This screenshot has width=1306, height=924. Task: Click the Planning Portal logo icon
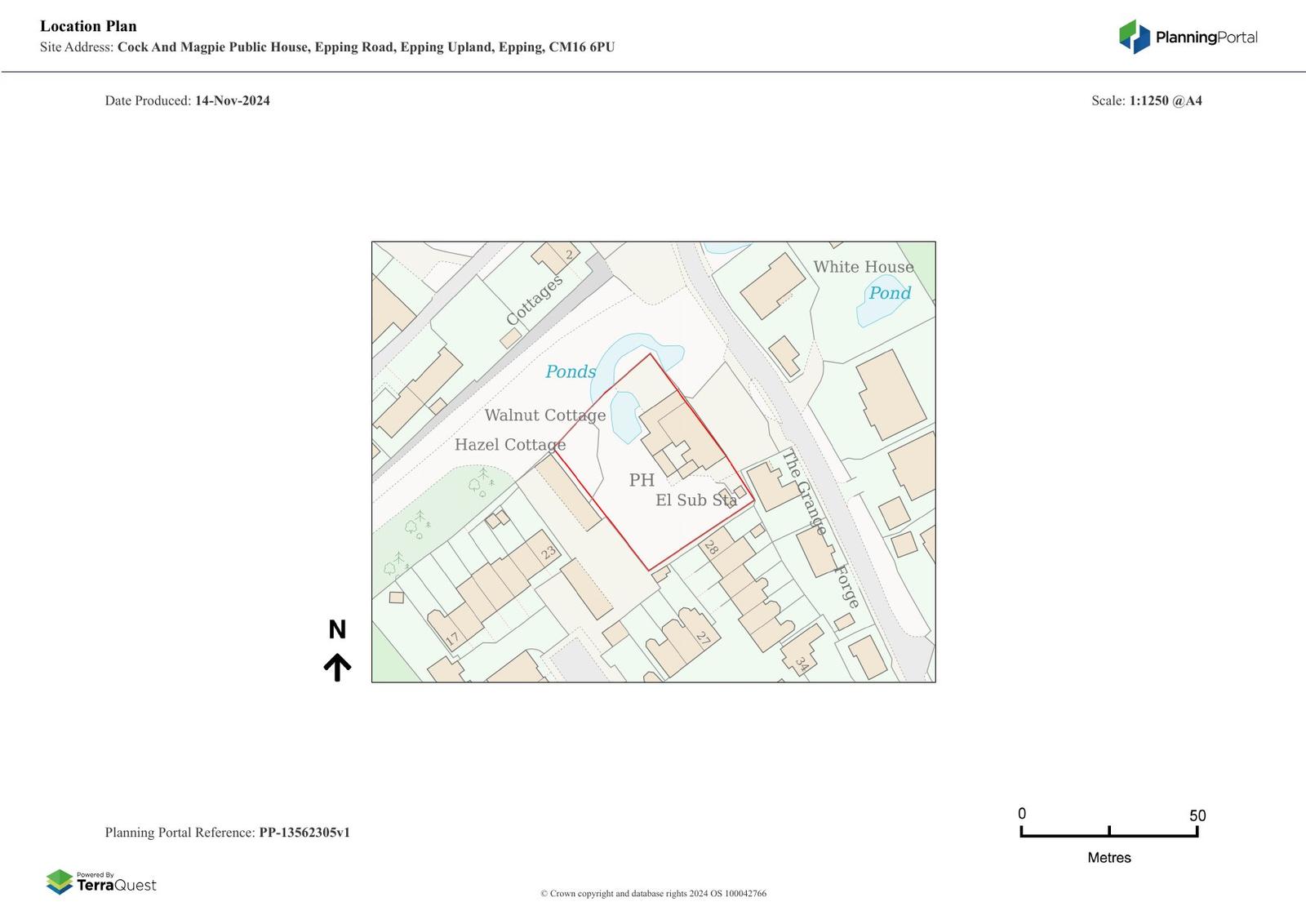pos(1134,37)
